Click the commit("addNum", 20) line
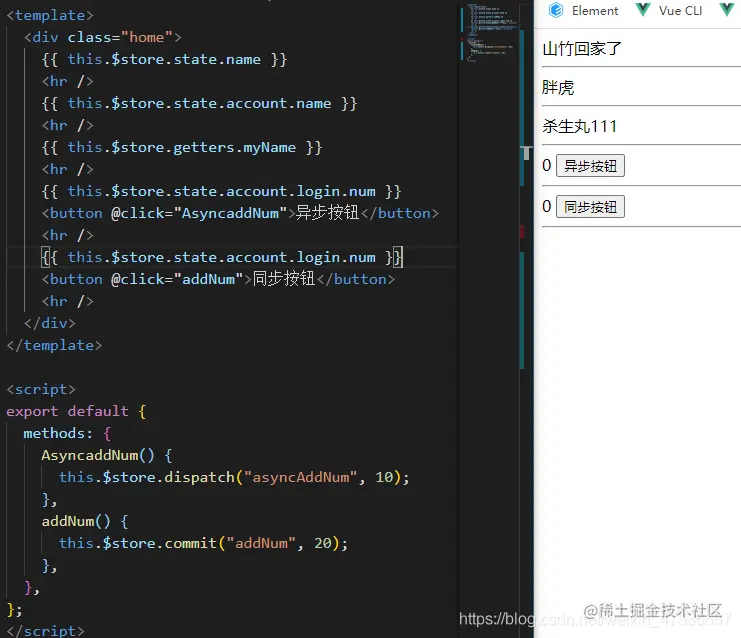 (x=203, y=543)
